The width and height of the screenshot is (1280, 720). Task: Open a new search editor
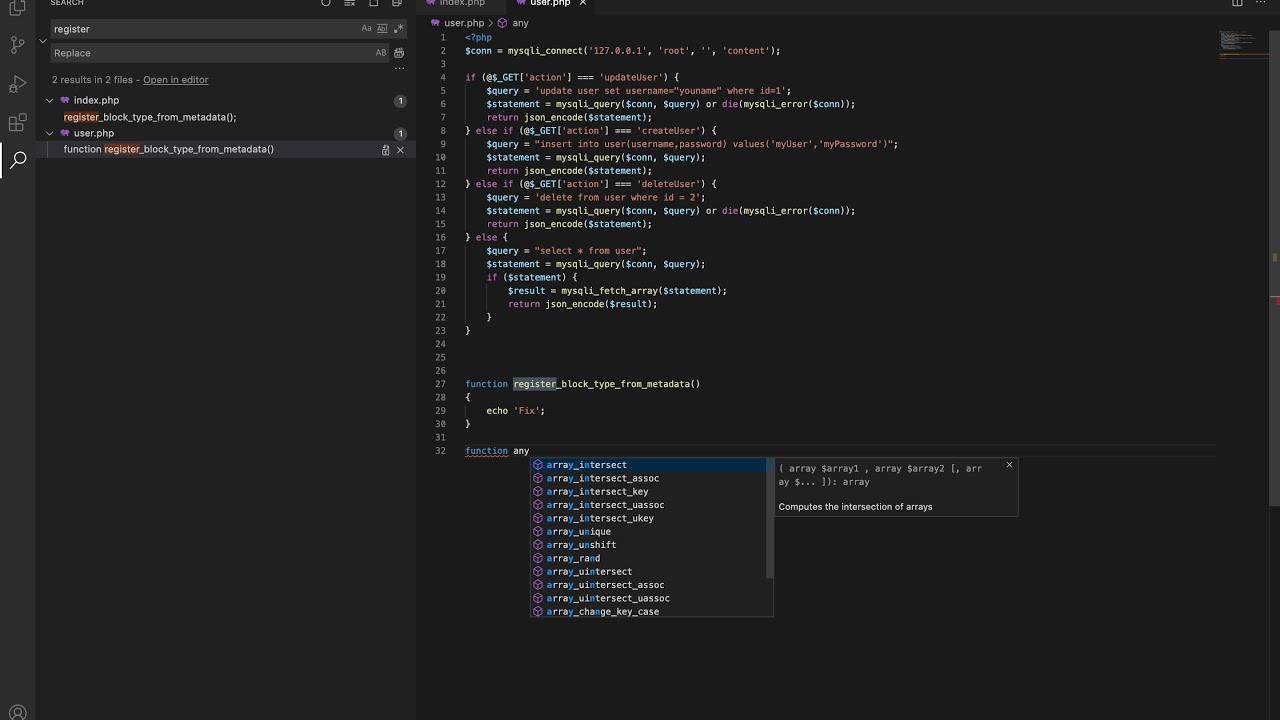coord(373,3)
